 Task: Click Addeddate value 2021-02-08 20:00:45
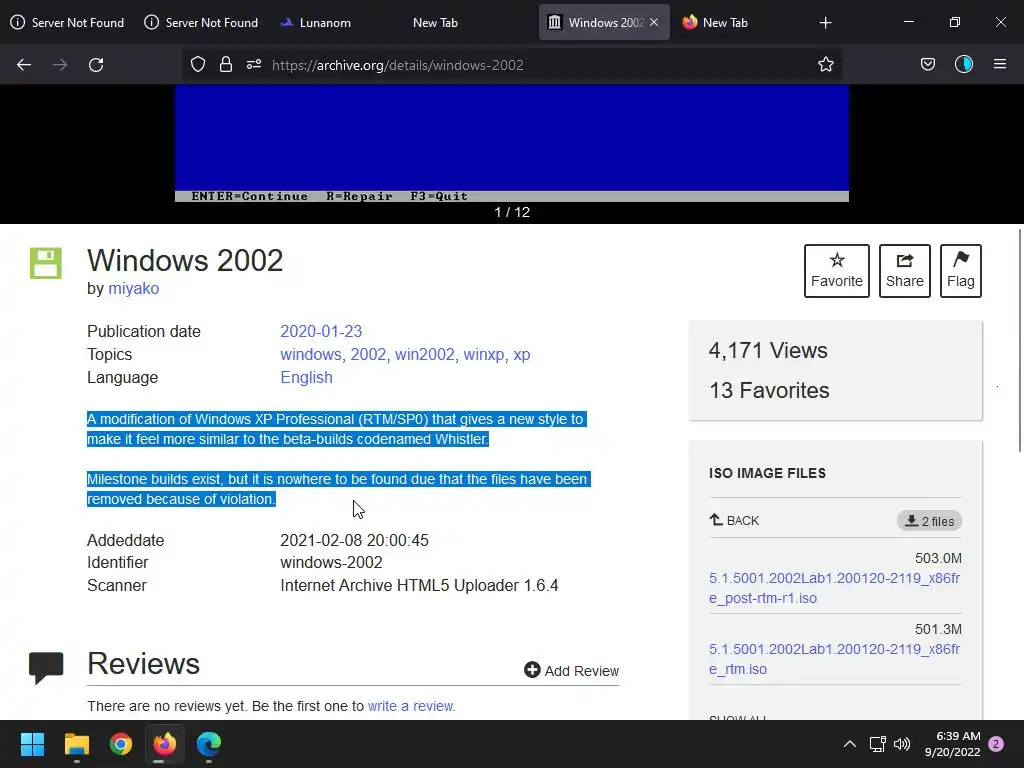355,540
